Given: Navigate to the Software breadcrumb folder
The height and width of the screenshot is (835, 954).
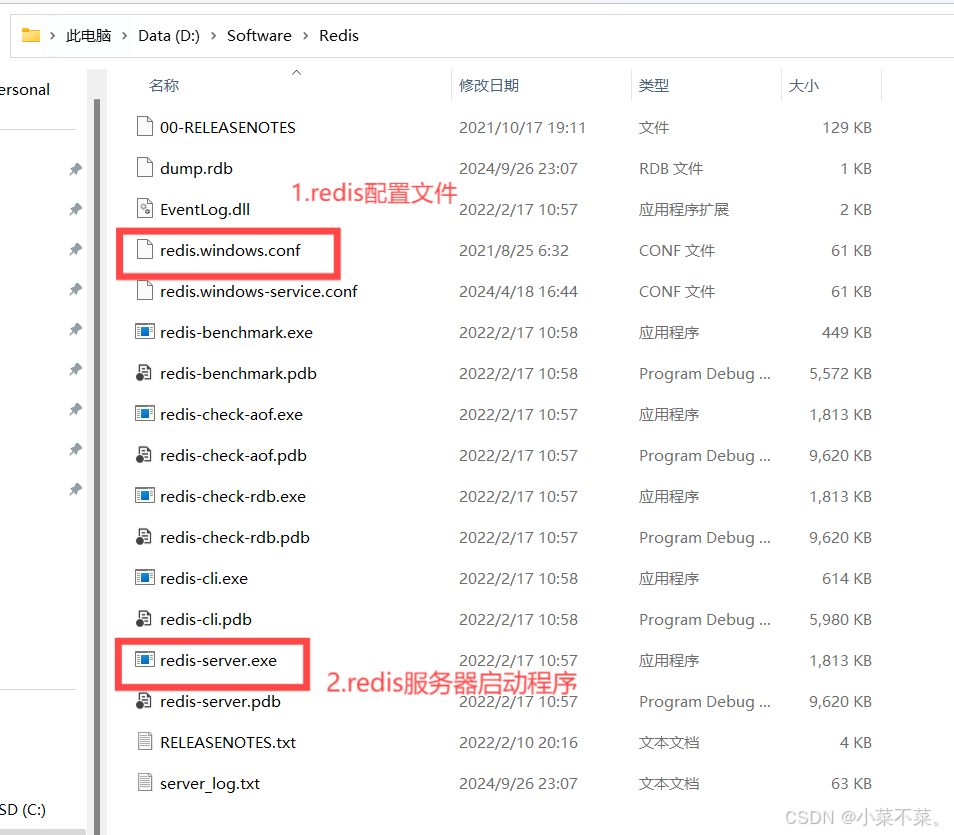Looking at the screenshot, I should click(x=259, y=36).
